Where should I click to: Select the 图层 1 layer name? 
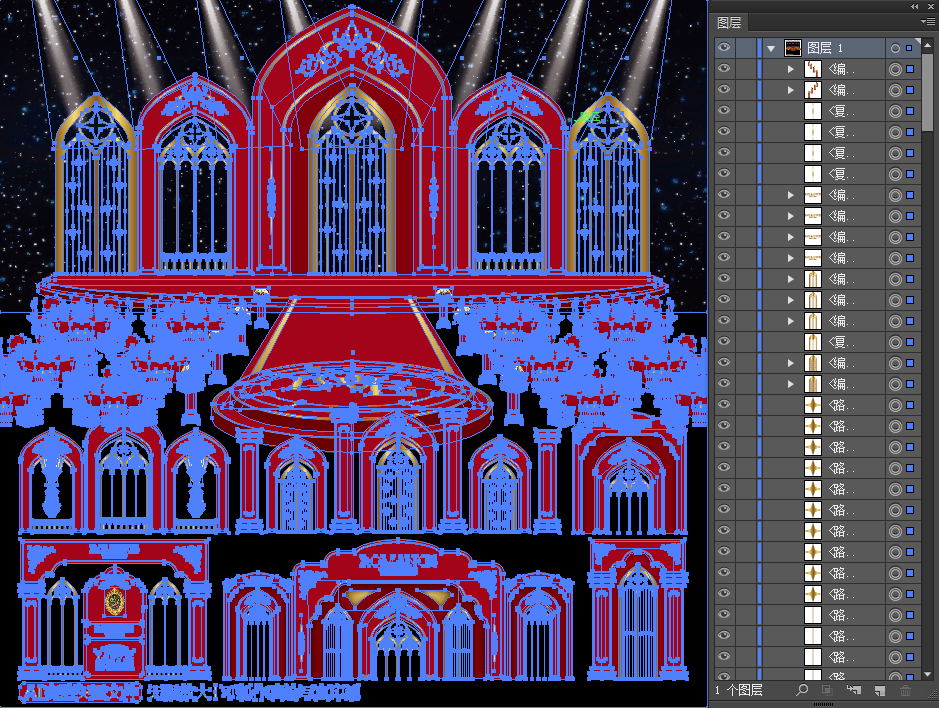(x=825, y=48)
